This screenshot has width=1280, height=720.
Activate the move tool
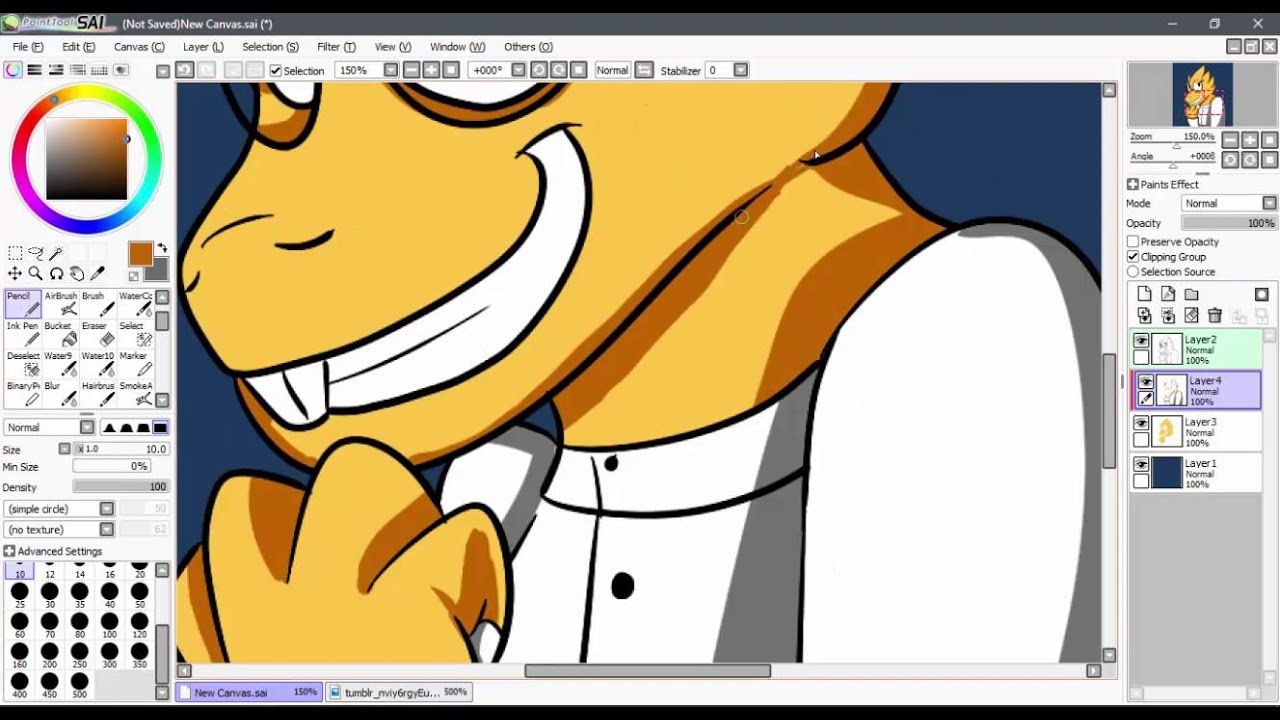(x=15, y=274)
